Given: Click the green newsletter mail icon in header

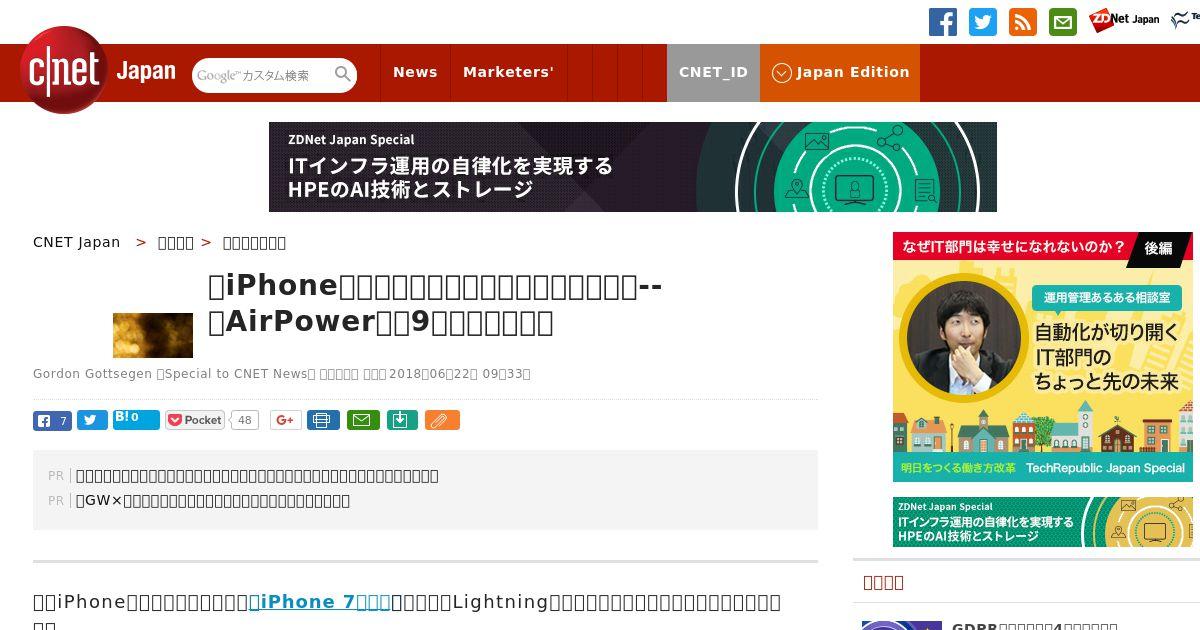Looking at the screenshot, I should [x=1063, y=22].
